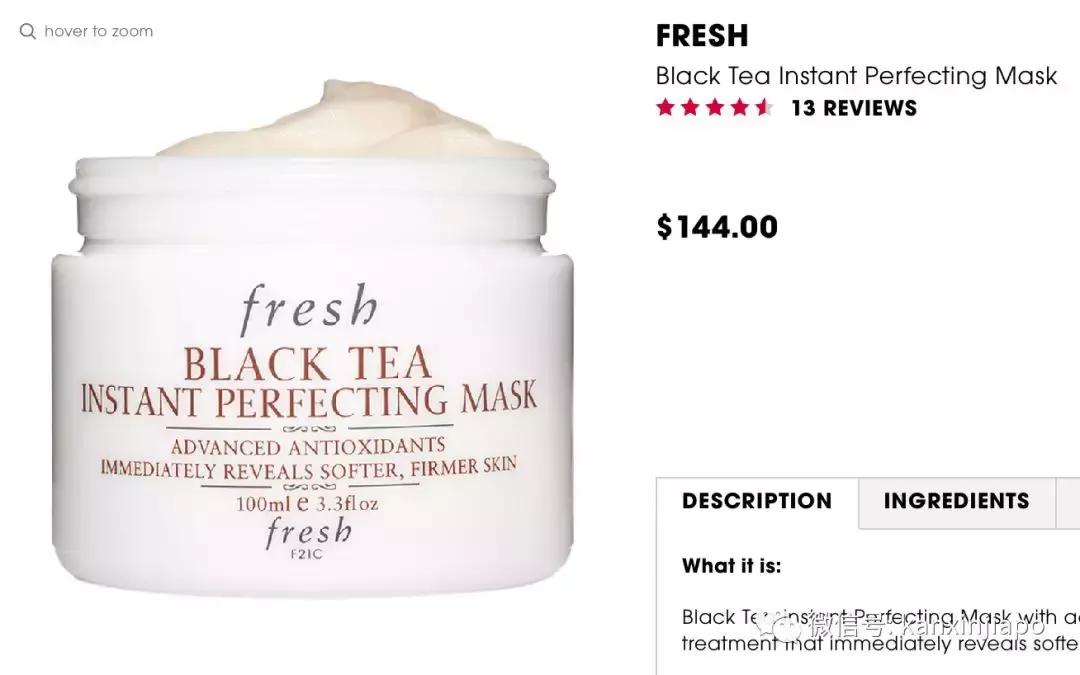Click the half-filled fifth rating star

coord(764,107)
